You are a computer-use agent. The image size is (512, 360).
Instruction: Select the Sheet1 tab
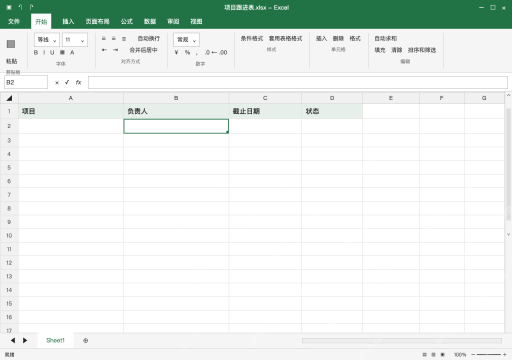(55, 340)
